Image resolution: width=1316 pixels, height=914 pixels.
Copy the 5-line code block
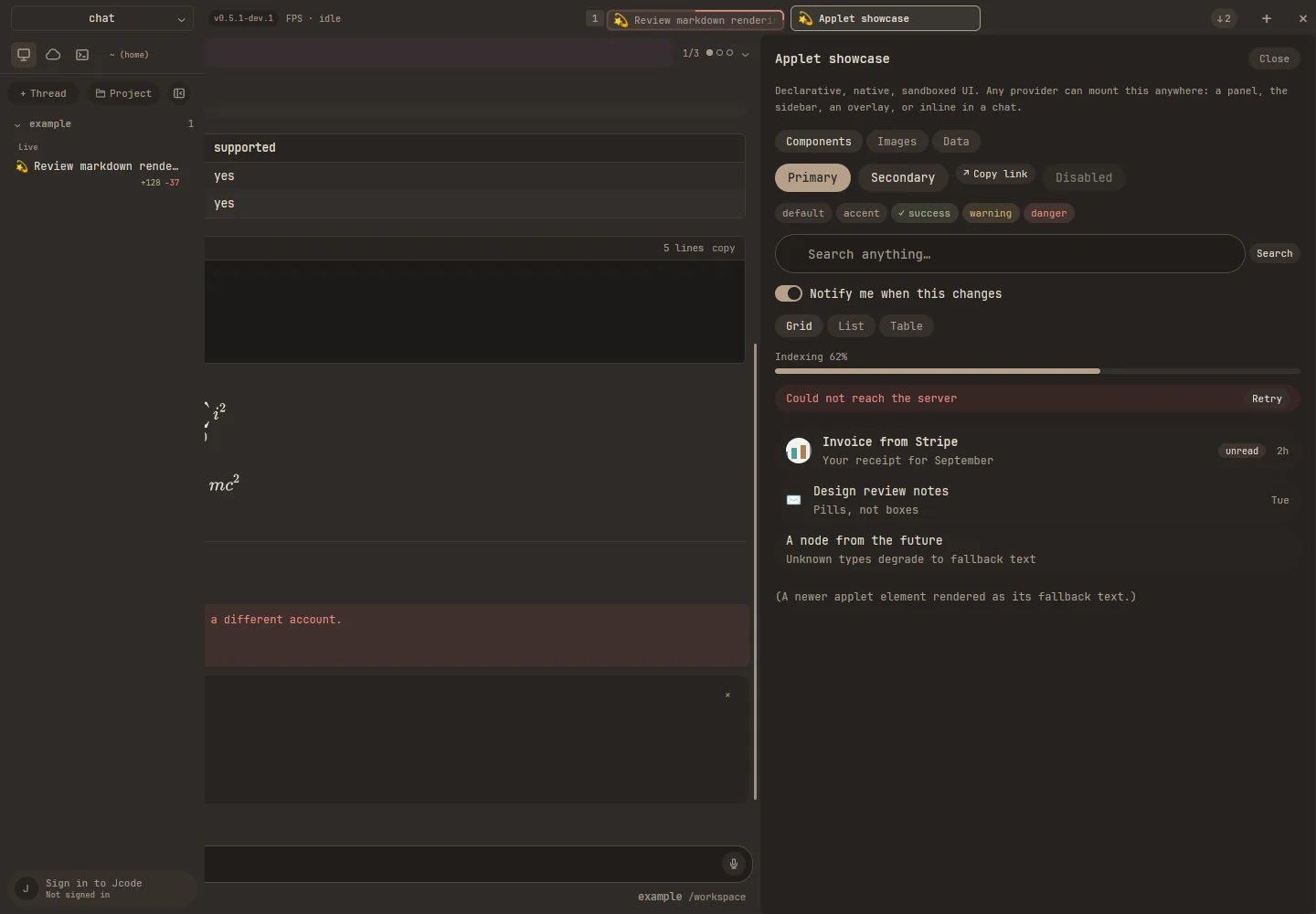click(x=724, y=249)
